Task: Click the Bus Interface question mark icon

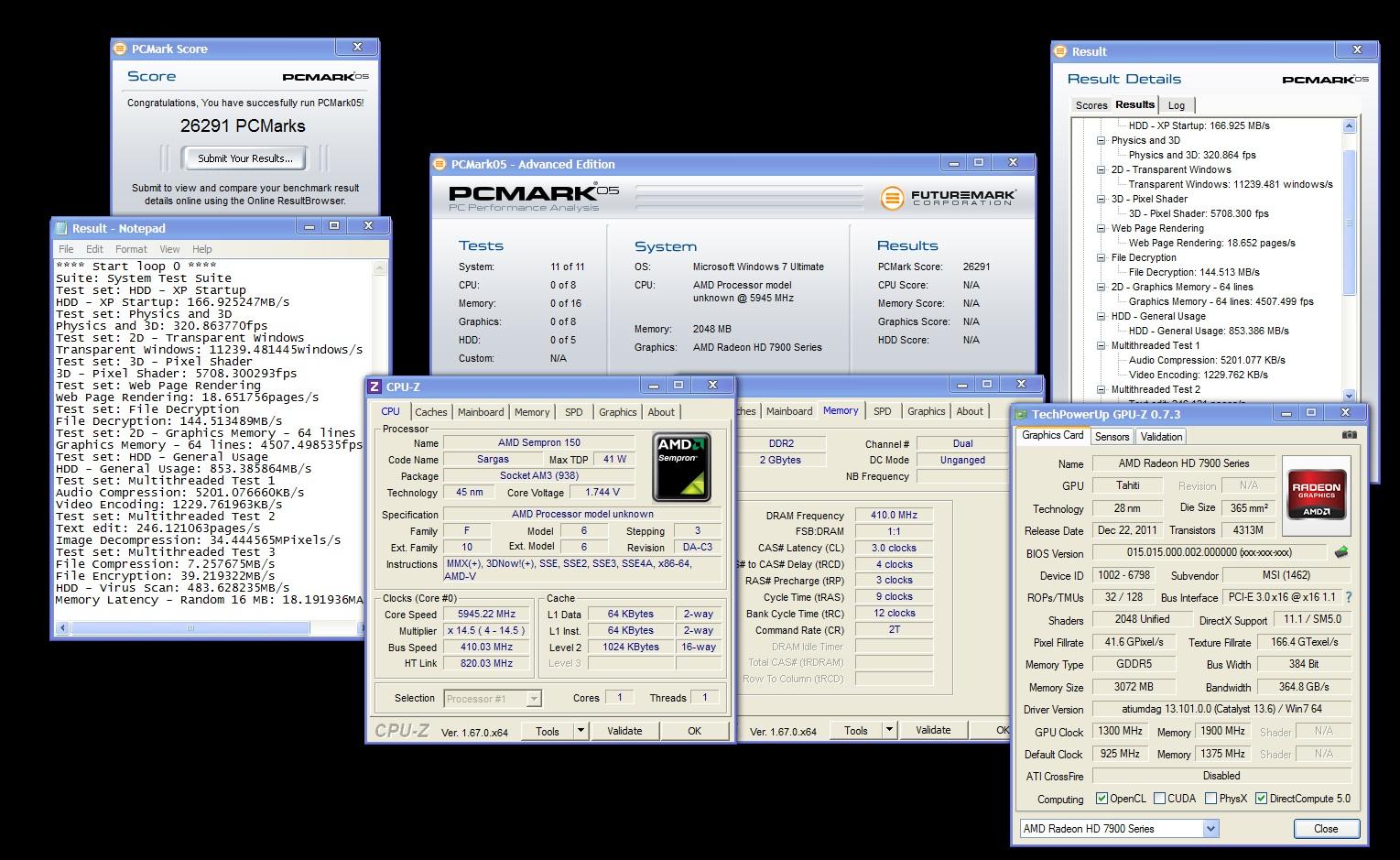Action: [x=1348, y=597]
